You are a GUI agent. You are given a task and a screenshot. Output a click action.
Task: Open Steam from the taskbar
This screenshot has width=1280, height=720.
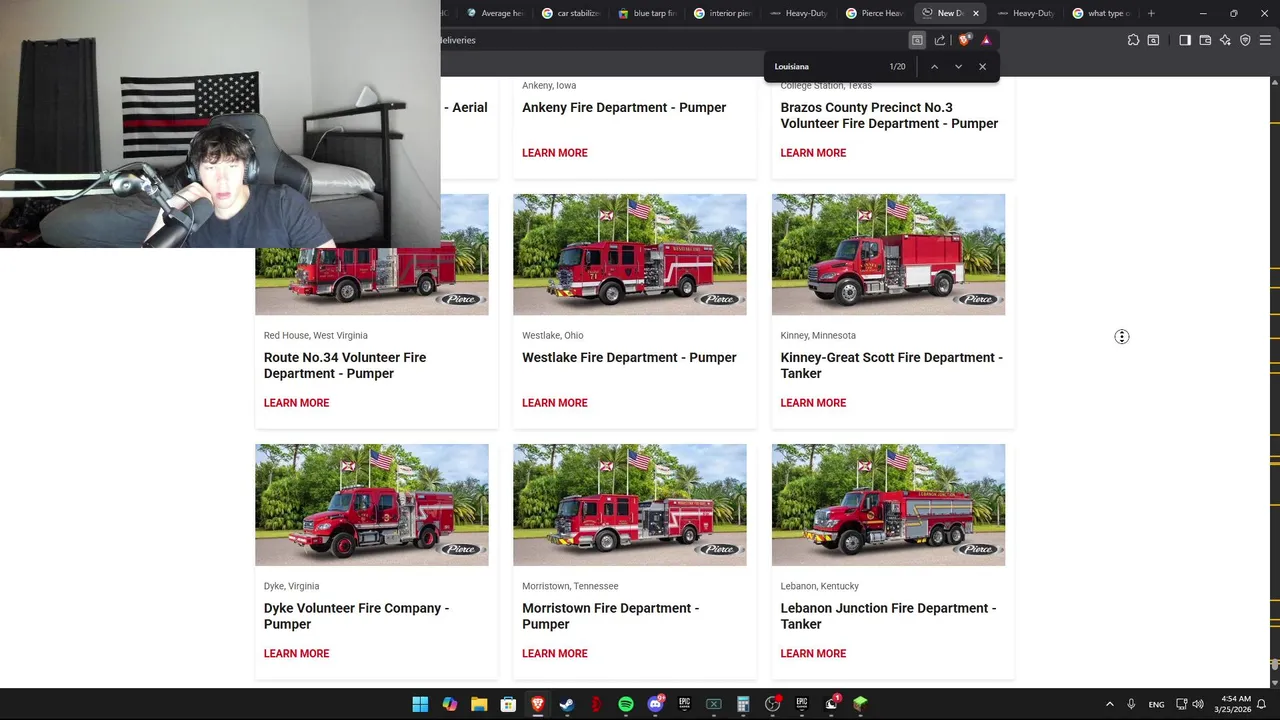567,704
